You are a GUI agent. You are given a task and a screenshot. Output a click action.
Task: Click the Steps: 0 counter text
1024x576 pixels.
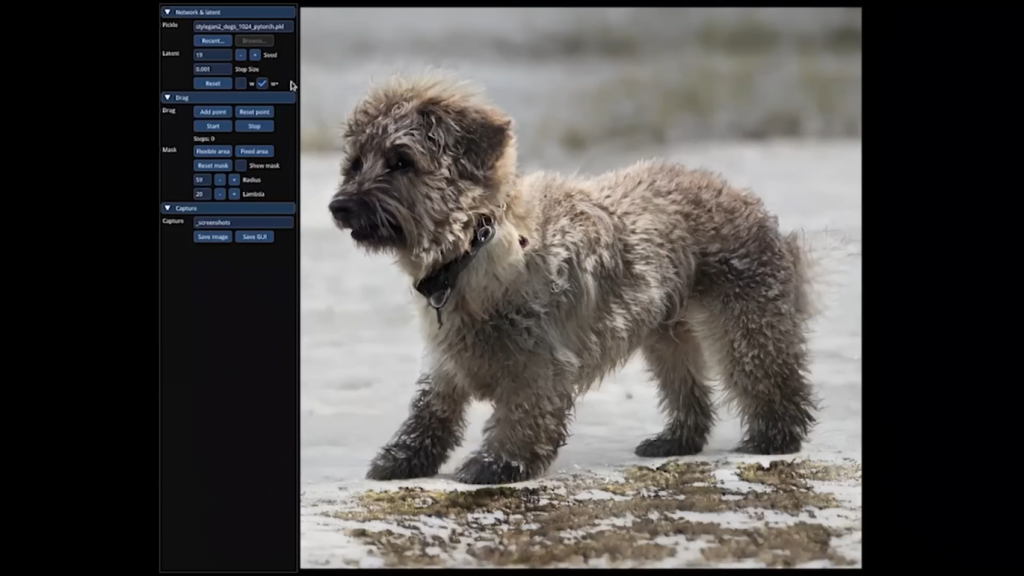(x=204, y=138)
